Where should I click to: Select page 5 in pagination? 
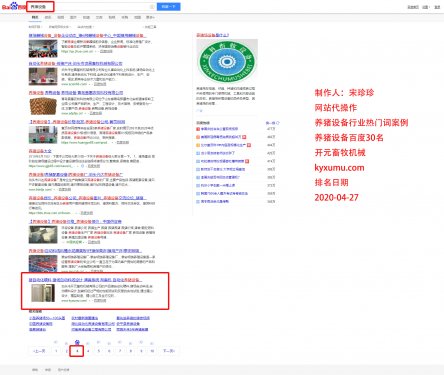coord(98,351)
